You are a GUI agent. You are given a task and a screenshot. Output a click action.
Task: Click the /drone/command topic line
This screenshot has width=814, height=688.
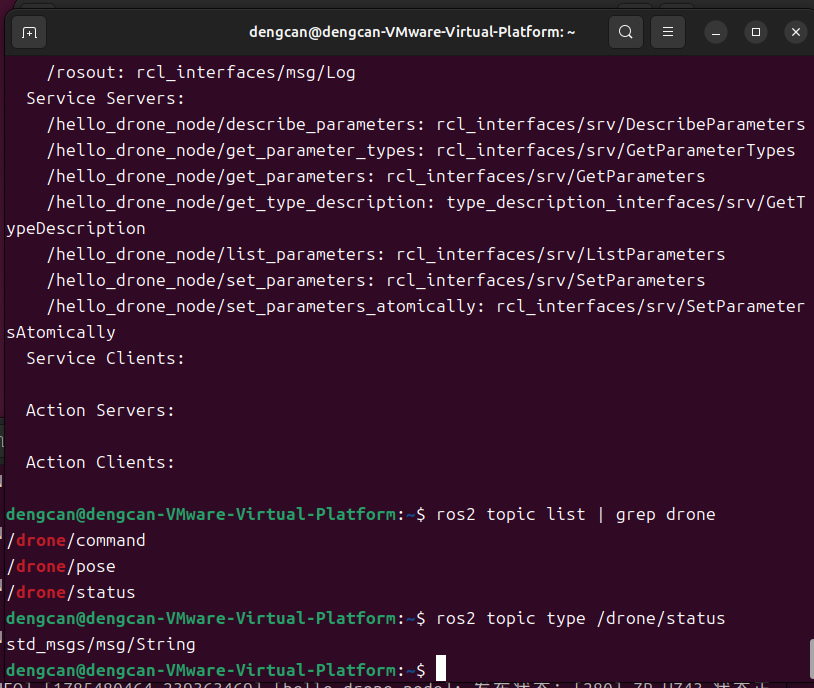[76, 541]
